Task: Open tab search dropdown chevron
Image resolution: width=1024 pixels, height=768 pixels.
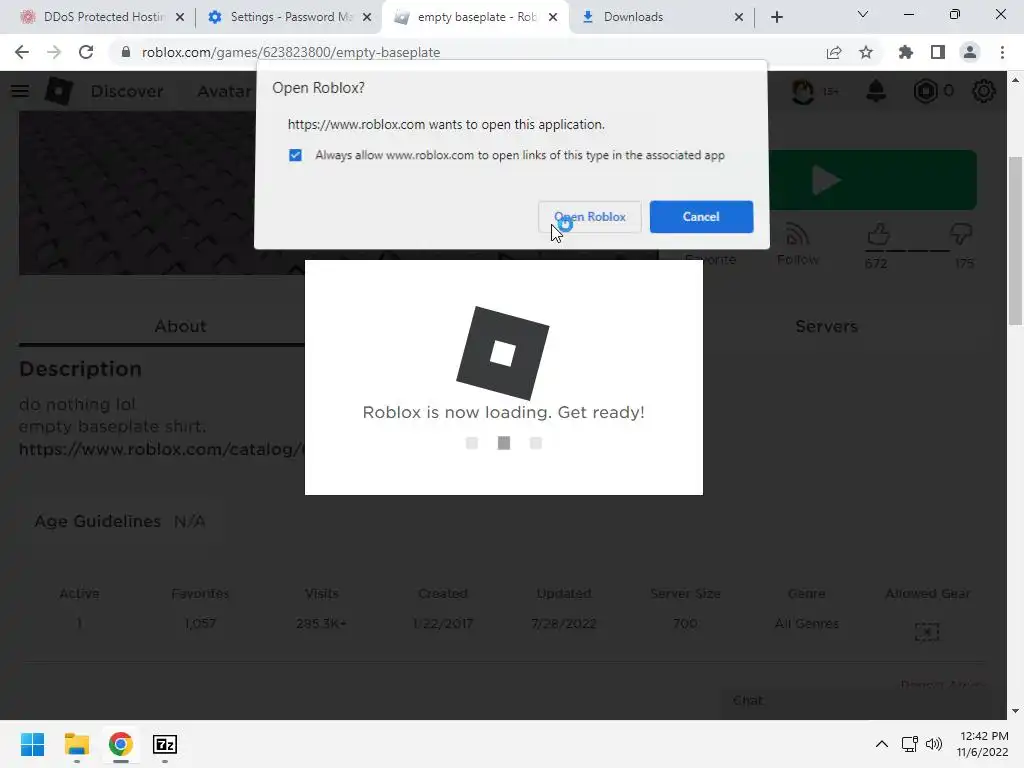Action: [863, 14]
